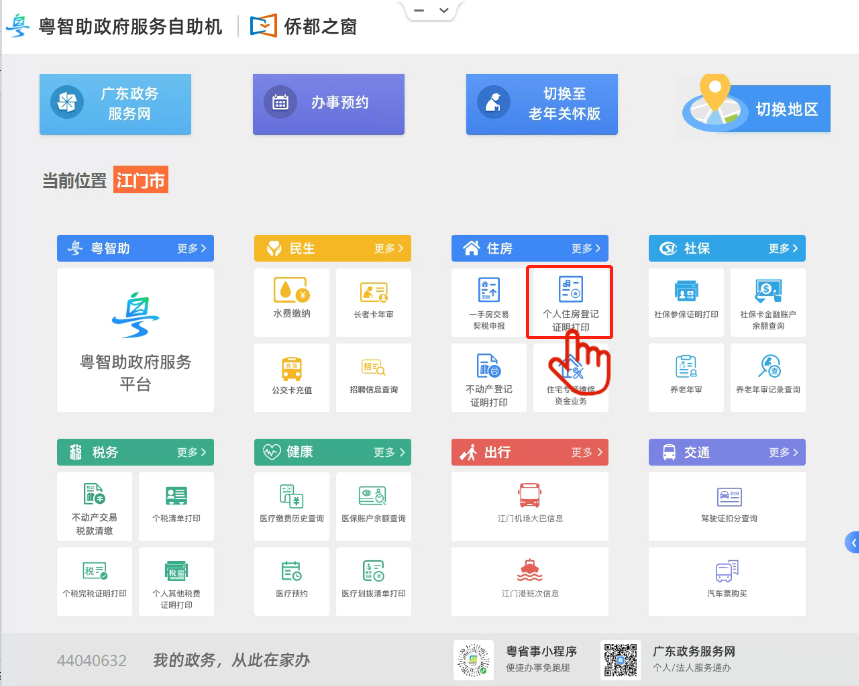
Task: Switch to 老年关怀版 mode
Action: 543,104
